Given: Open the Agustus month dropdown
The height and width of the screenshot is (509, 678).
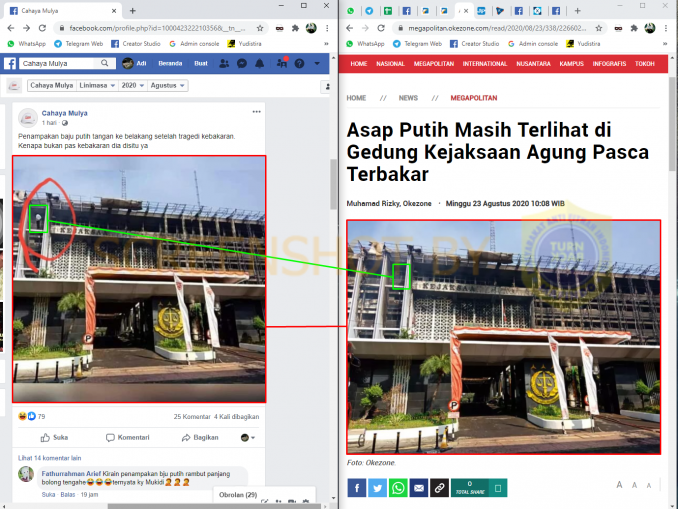Looking at the screenshot, I should pos(167,86).
